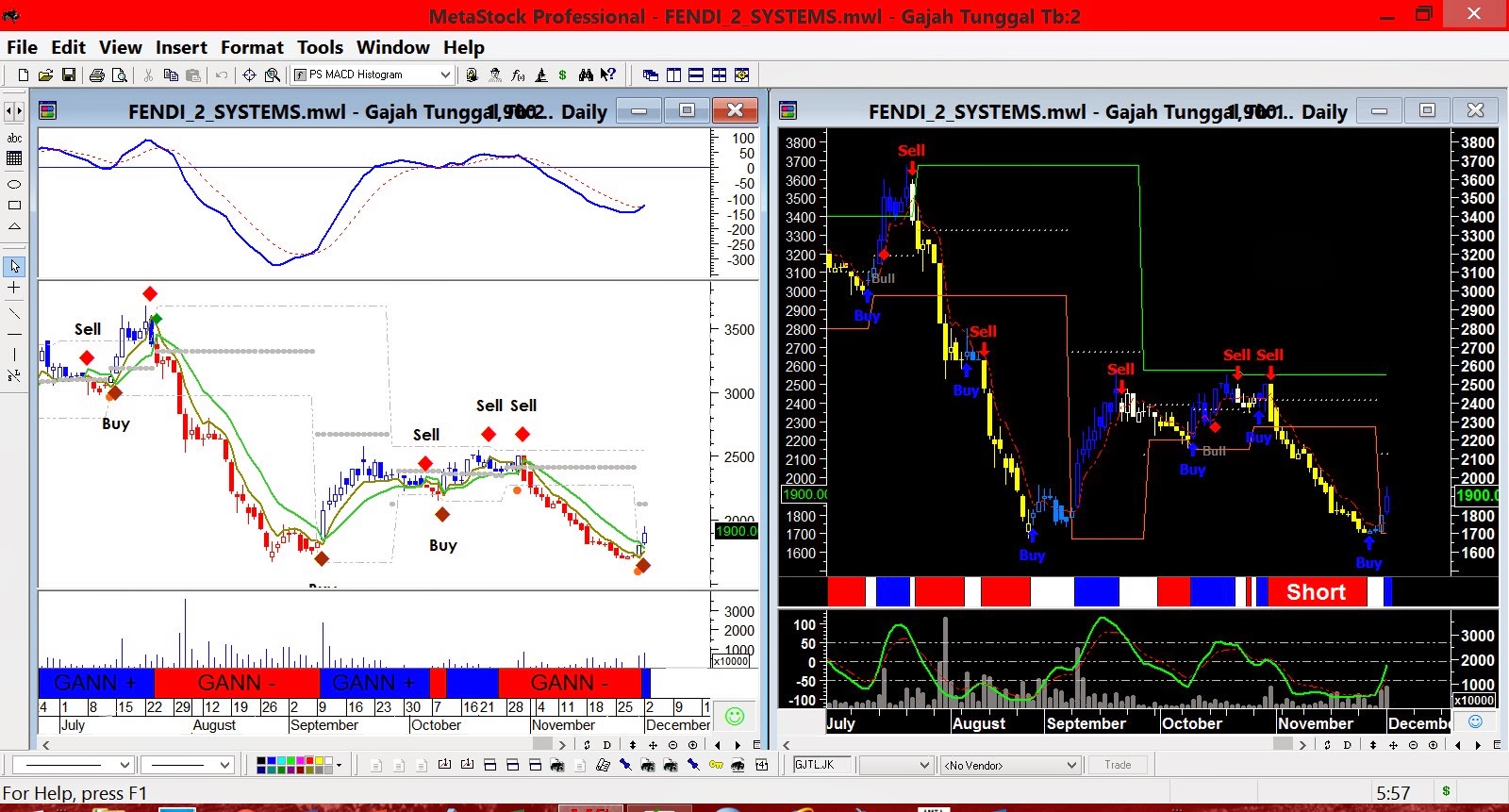Open the Help menu
The width and height of the screenshot is (1509, 812).
pyautogui.click(x=464, y=47)
